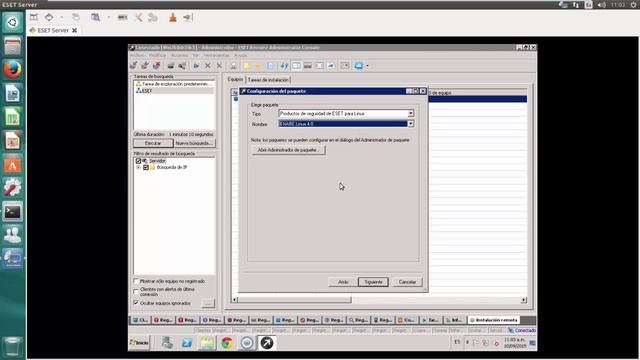
Task: Open the Herramientas menu
Action: pos(216,55)
